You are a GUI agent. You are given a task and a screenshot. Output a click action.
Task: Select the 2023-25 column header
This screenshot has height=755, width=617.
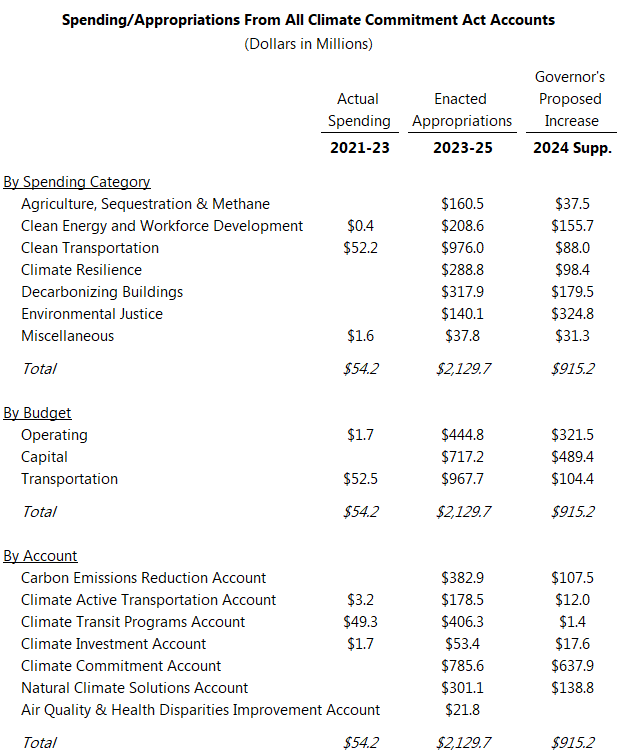(461, 148)
